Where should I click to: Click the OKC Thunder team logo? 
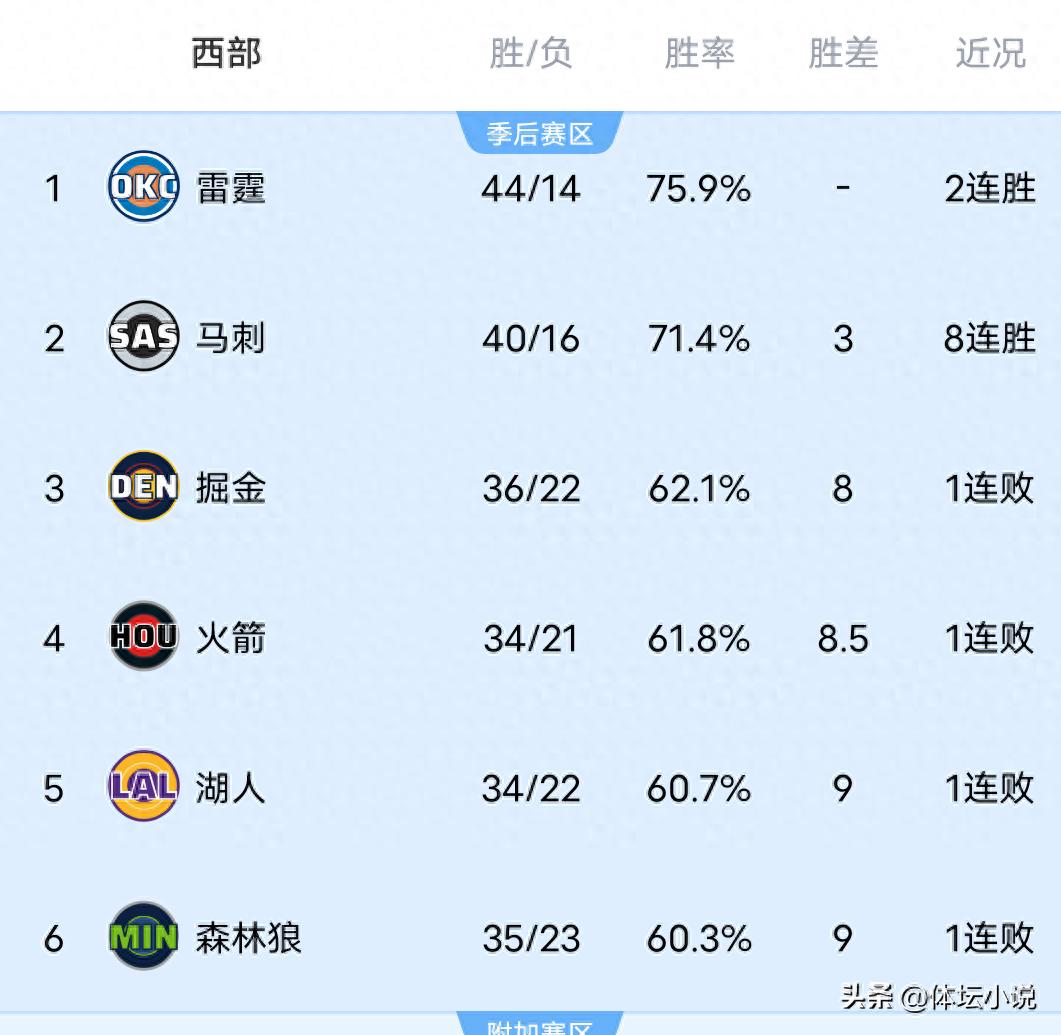tap(141, 188)
